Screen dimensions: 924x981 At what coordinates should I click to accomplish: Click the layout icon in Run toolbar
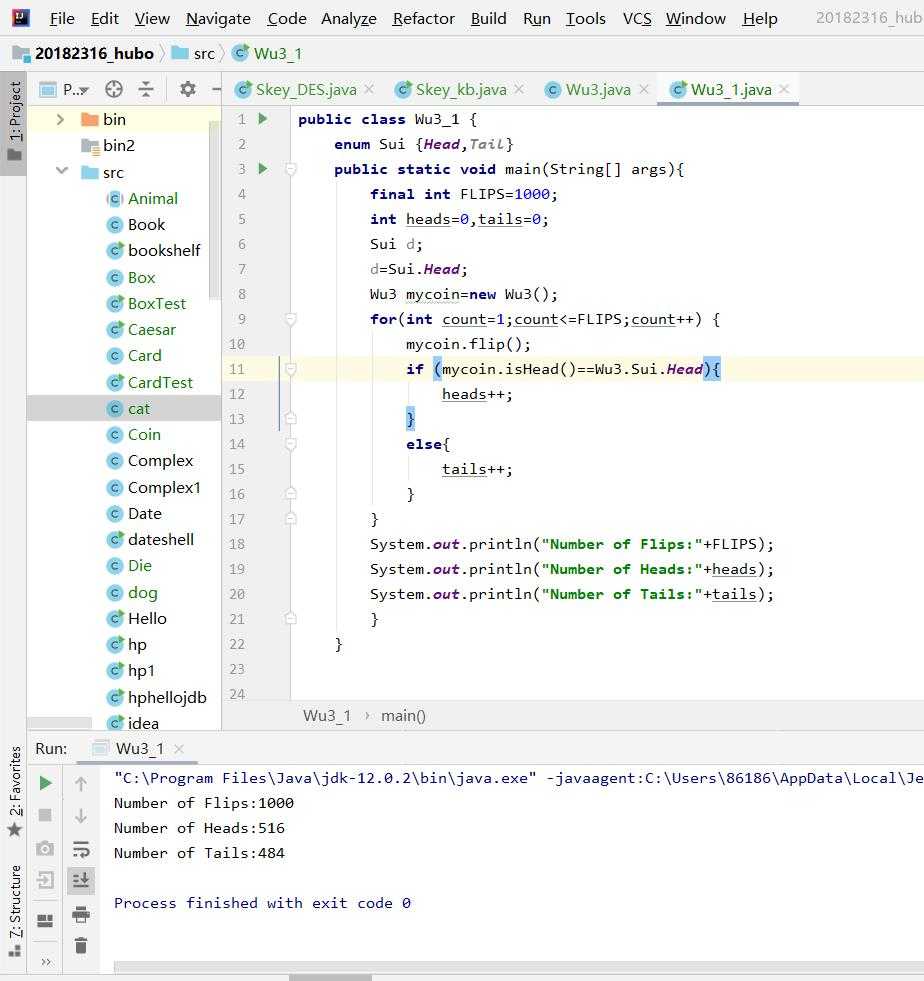[x=45, y=920]
